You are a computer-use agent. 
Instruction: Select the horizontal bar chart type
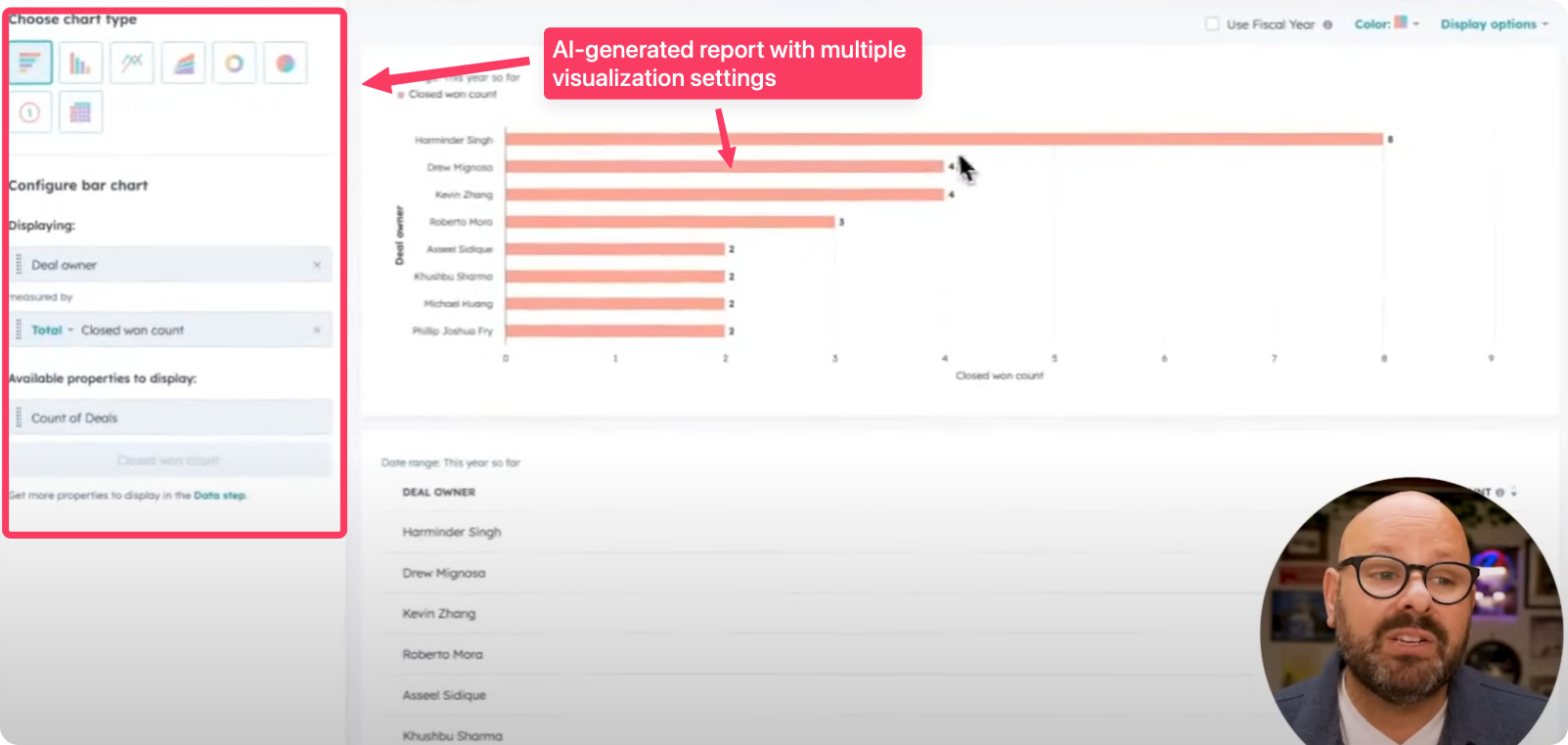click(30, 64)
